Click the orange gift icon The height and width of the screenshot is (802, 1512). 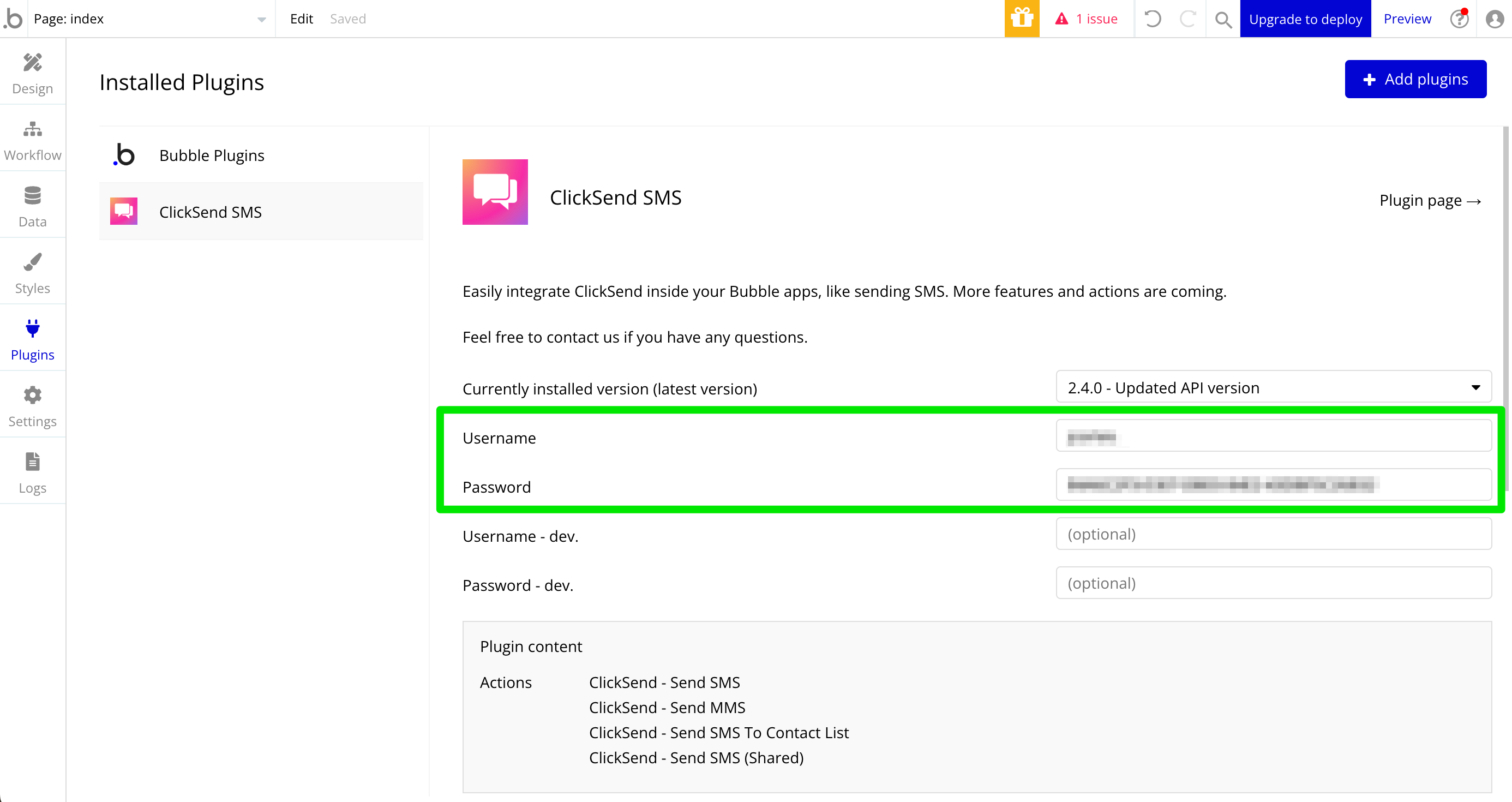(x=1021, y=19)
